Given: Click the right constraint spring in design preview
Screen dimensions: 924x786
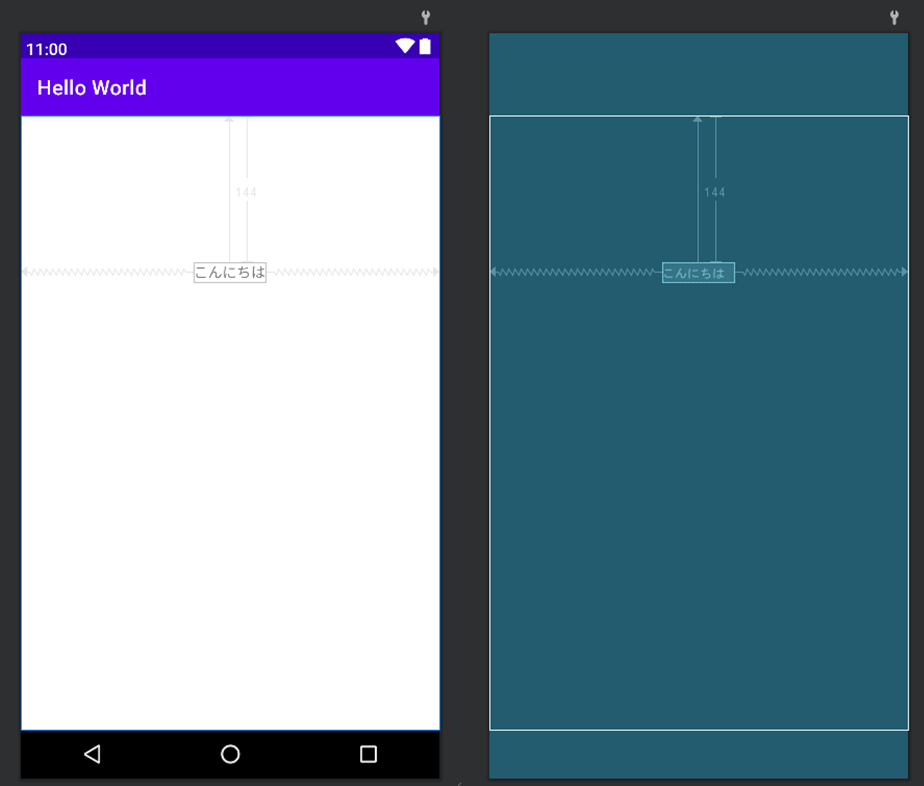Looking at the screenshot, I should click(353, 272).
